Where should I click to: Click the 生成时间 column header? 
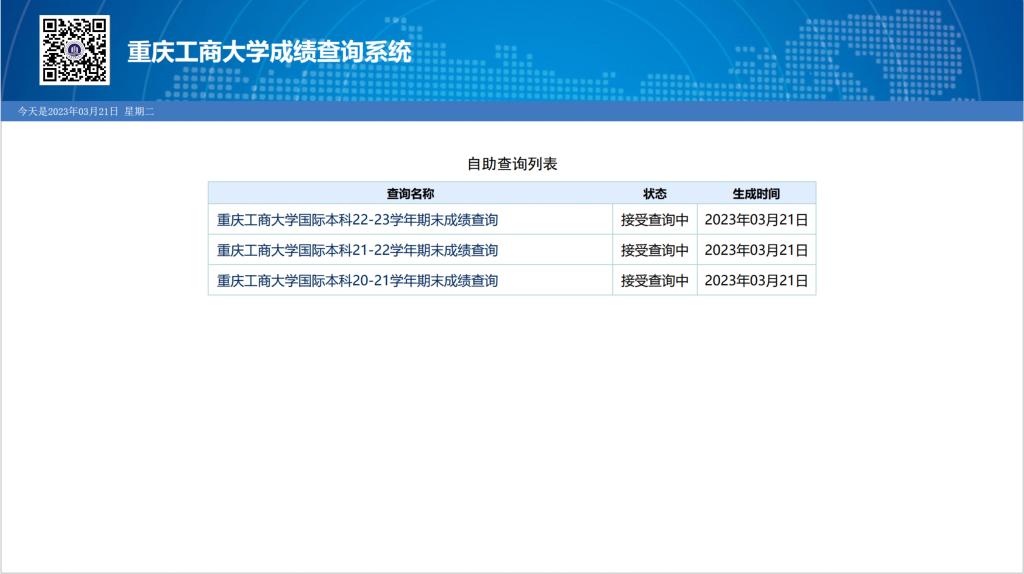point(756,194)
